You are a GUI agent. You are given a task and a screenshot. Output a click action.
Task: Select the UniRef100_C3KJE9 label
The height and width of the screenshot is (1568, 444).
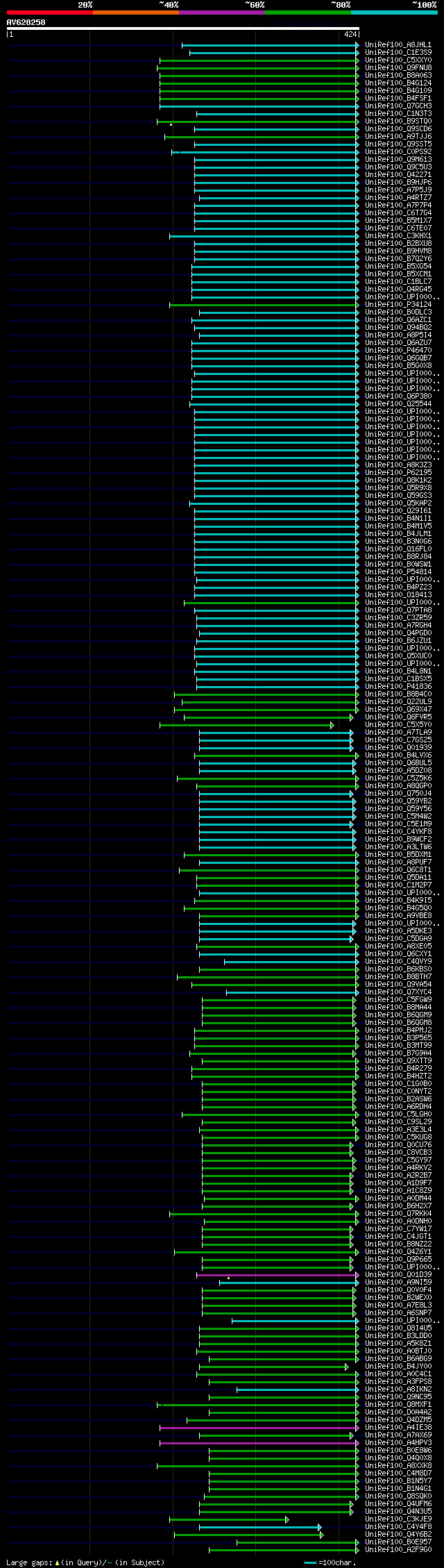[x=398, y=1519]
